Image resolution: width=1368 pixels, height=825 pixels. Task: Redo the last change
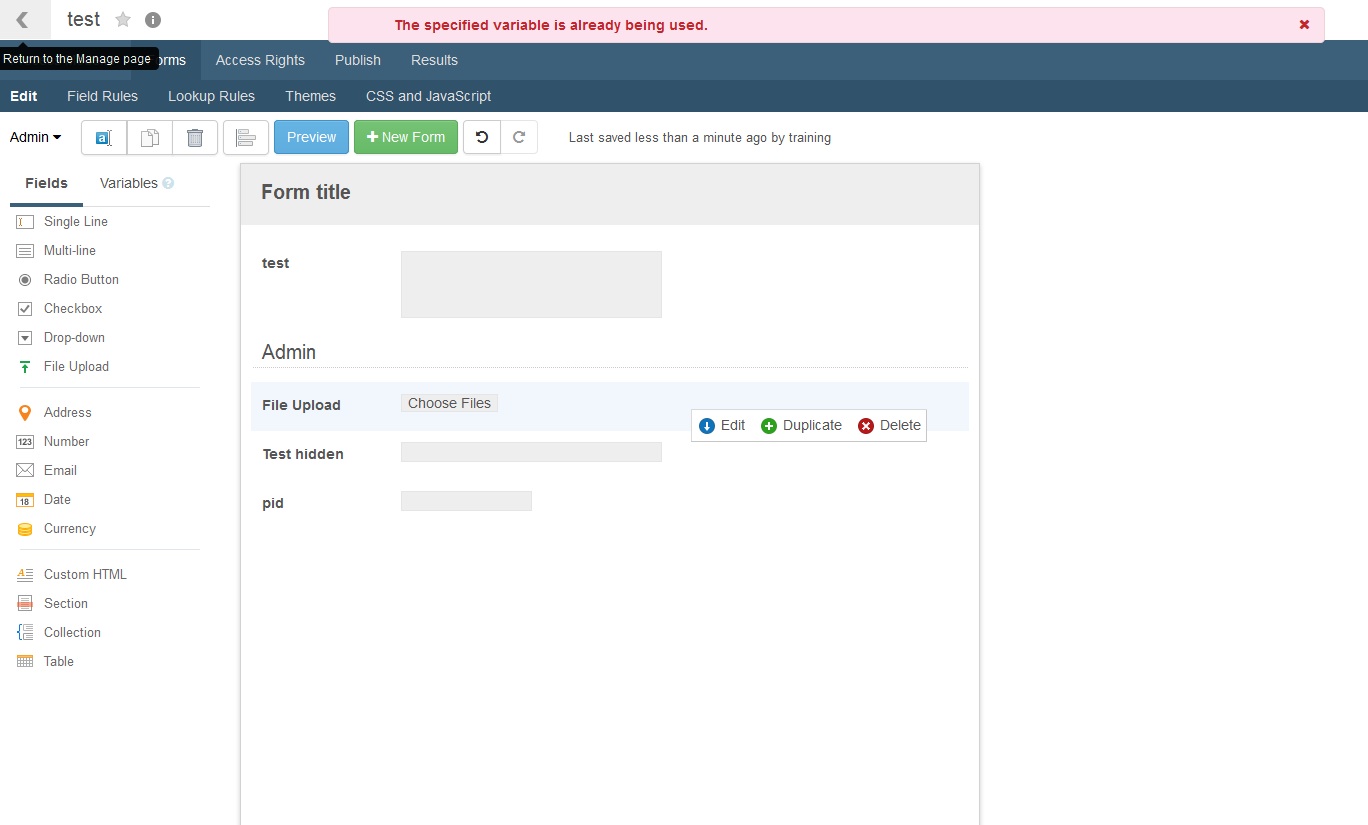pyautogui.click(x=519, y=138)
